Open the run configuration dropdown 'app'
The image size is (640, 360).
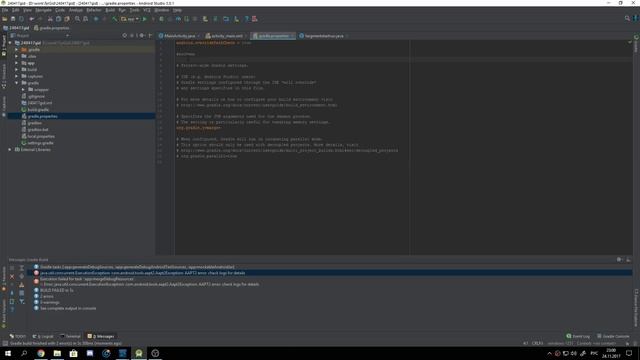click(x=130, y=19)
